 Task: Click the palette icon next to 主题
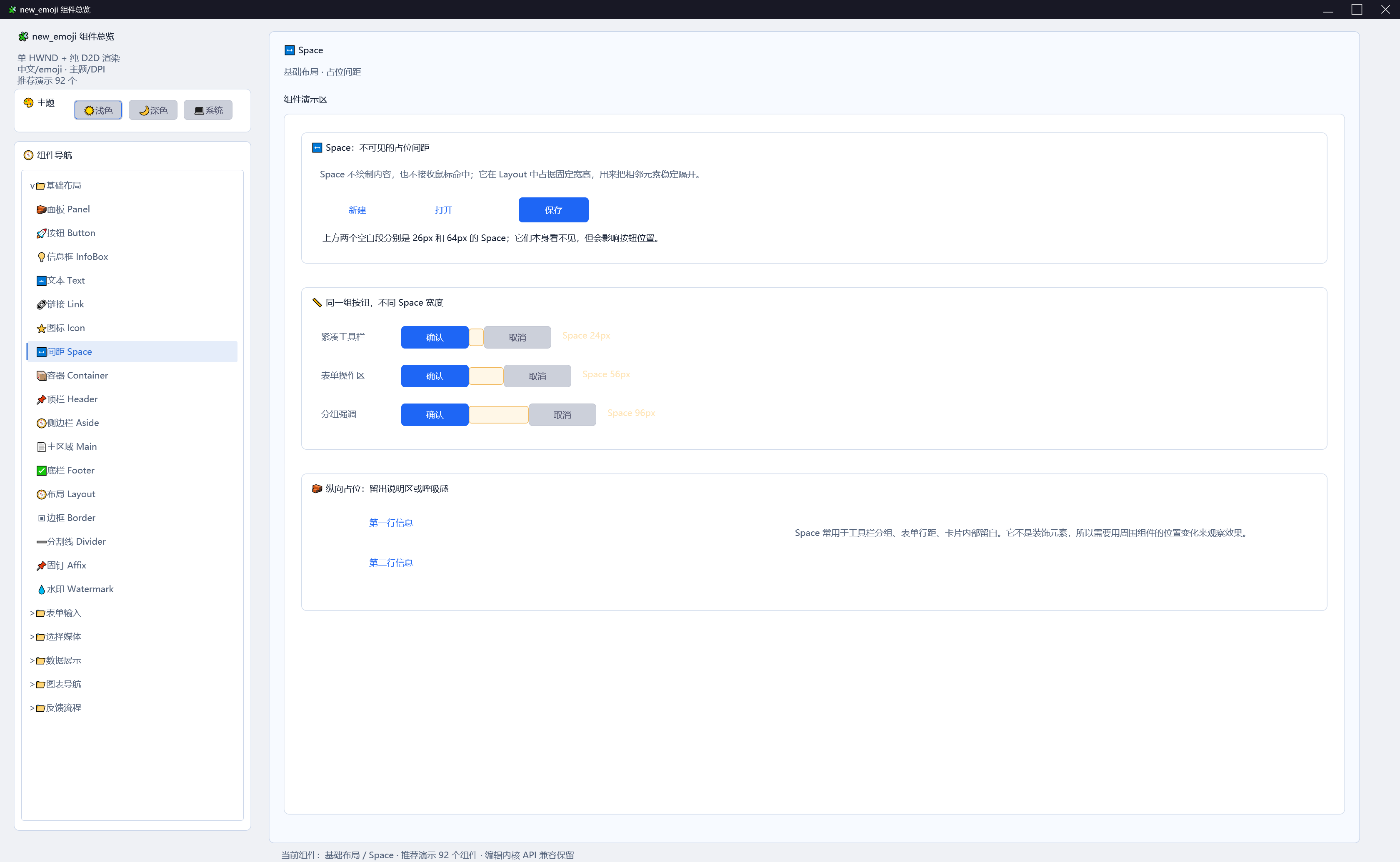pos(28,102)
